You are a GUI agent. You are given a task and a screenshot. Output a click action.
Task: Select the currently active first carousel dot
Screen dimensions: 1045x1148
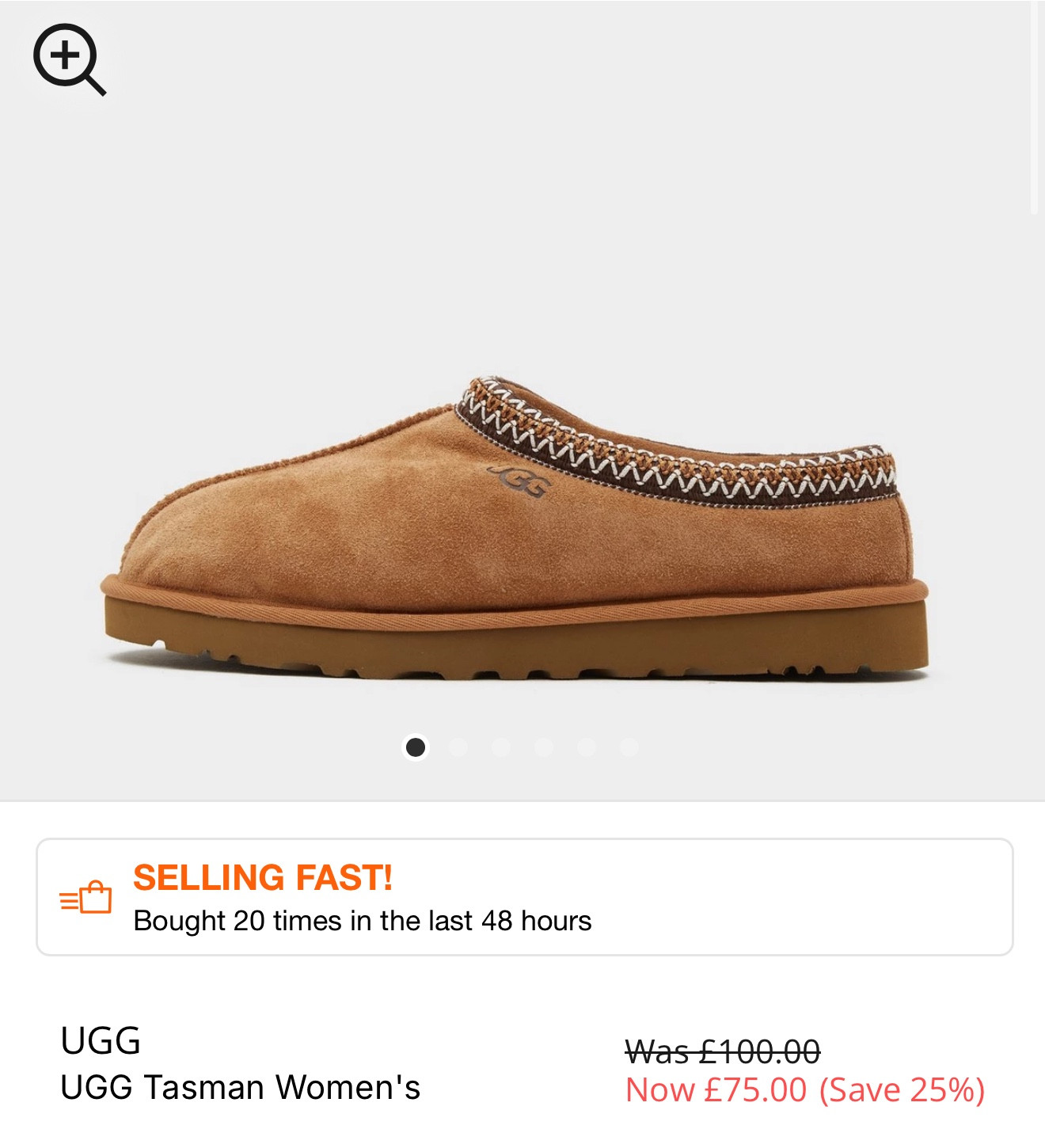click(416, 746)
